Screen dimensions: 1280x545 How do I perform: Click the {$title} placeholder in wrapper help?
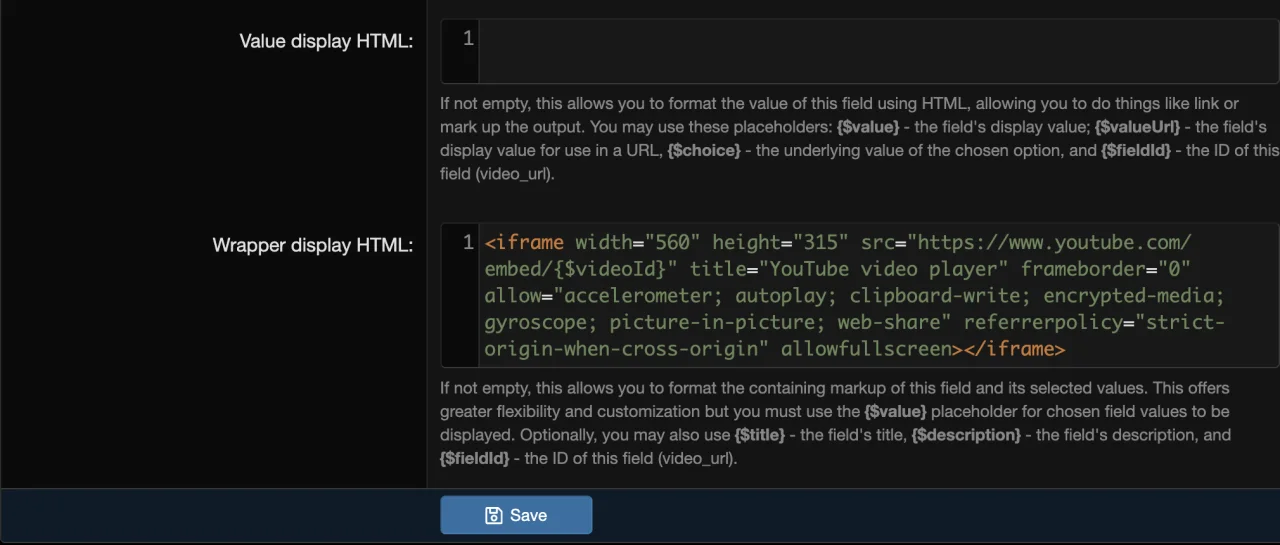(x=759, y=435)
